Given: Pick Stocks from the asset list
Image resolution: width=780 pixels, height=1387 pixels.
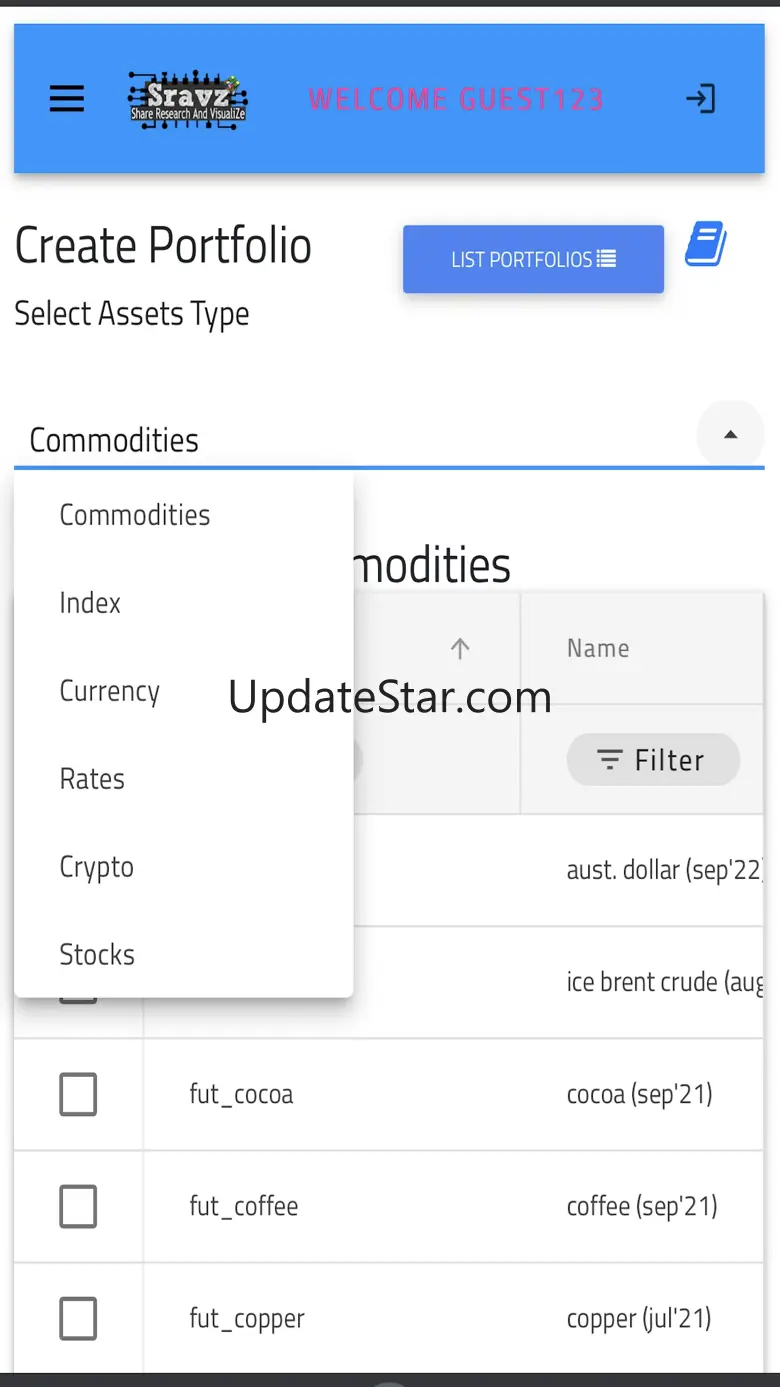Looking at the screenshot, I should pos(97,955).
